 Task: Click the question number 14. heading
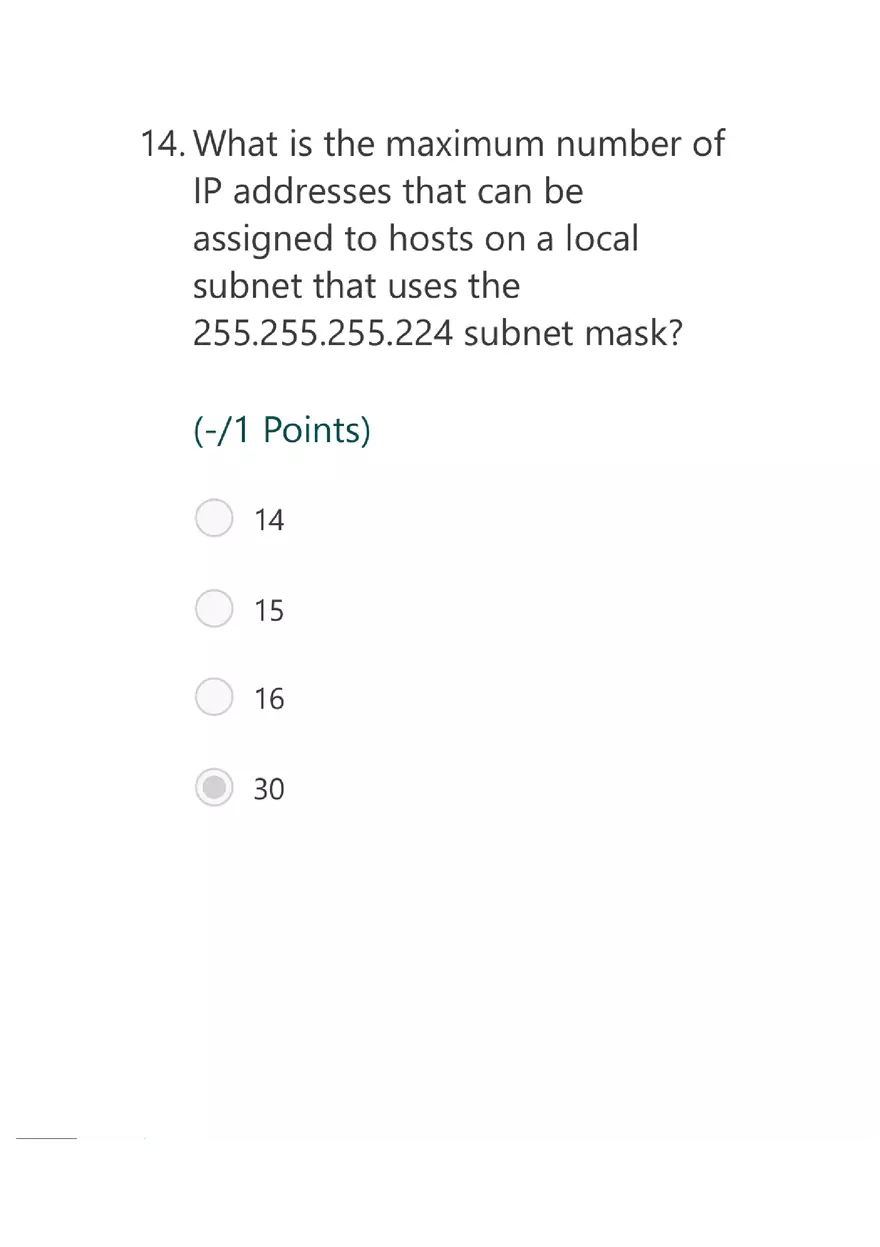162,144
